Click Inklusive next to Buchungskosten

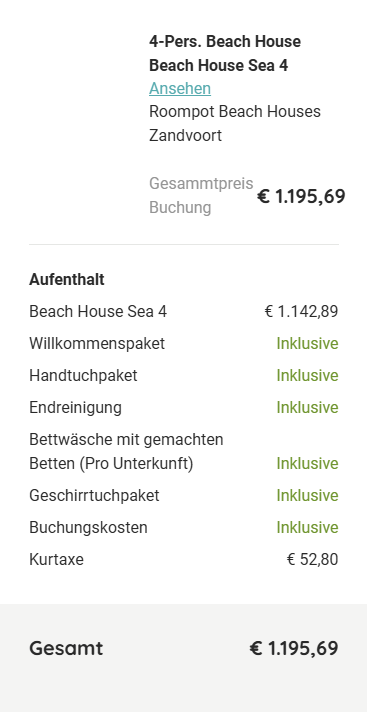click(x=307, y=528)
